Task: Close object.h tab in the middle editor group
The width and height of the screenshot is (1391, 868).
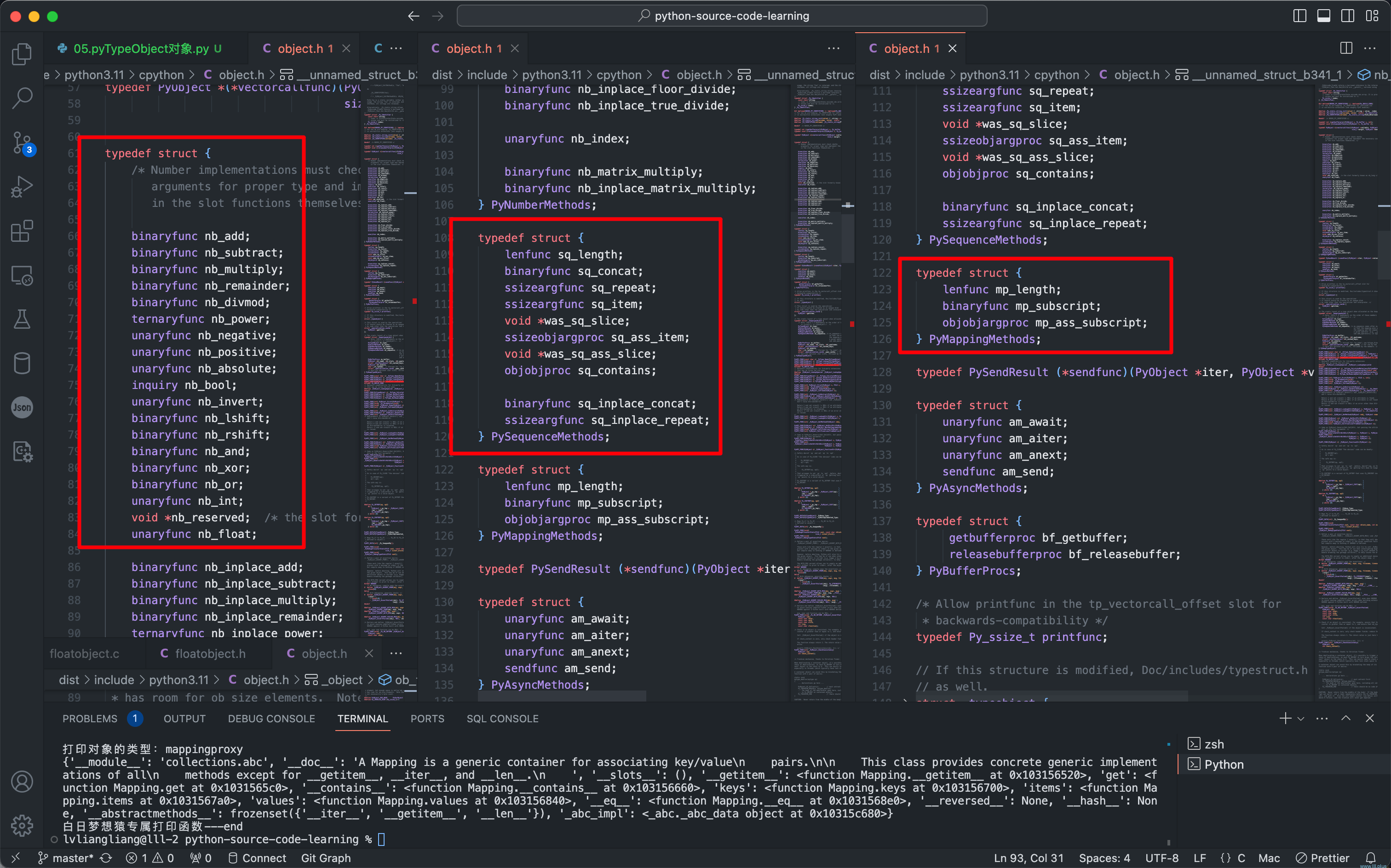Action: 515,48
